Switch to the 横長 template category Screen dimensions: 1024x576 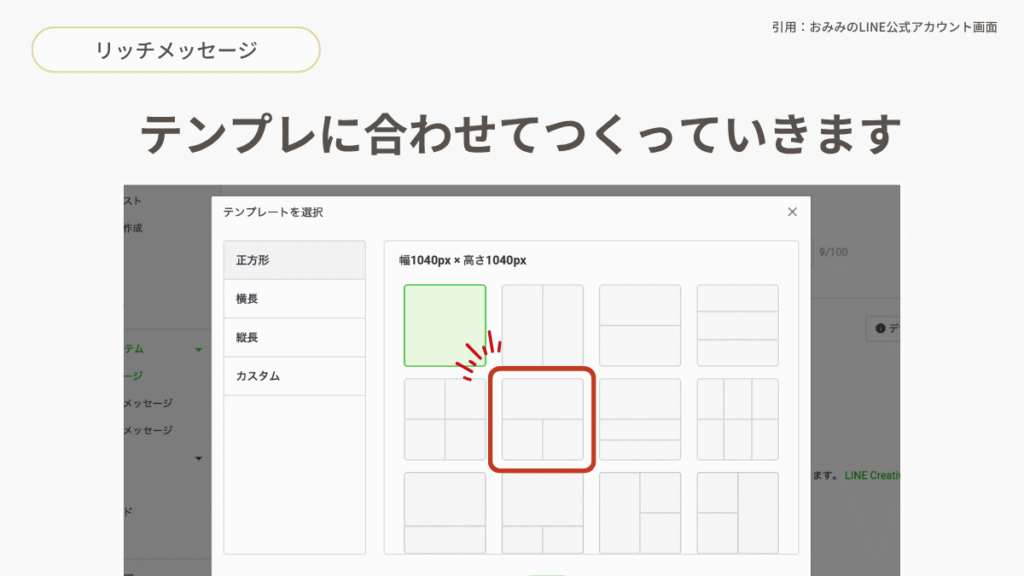(294, 299)
